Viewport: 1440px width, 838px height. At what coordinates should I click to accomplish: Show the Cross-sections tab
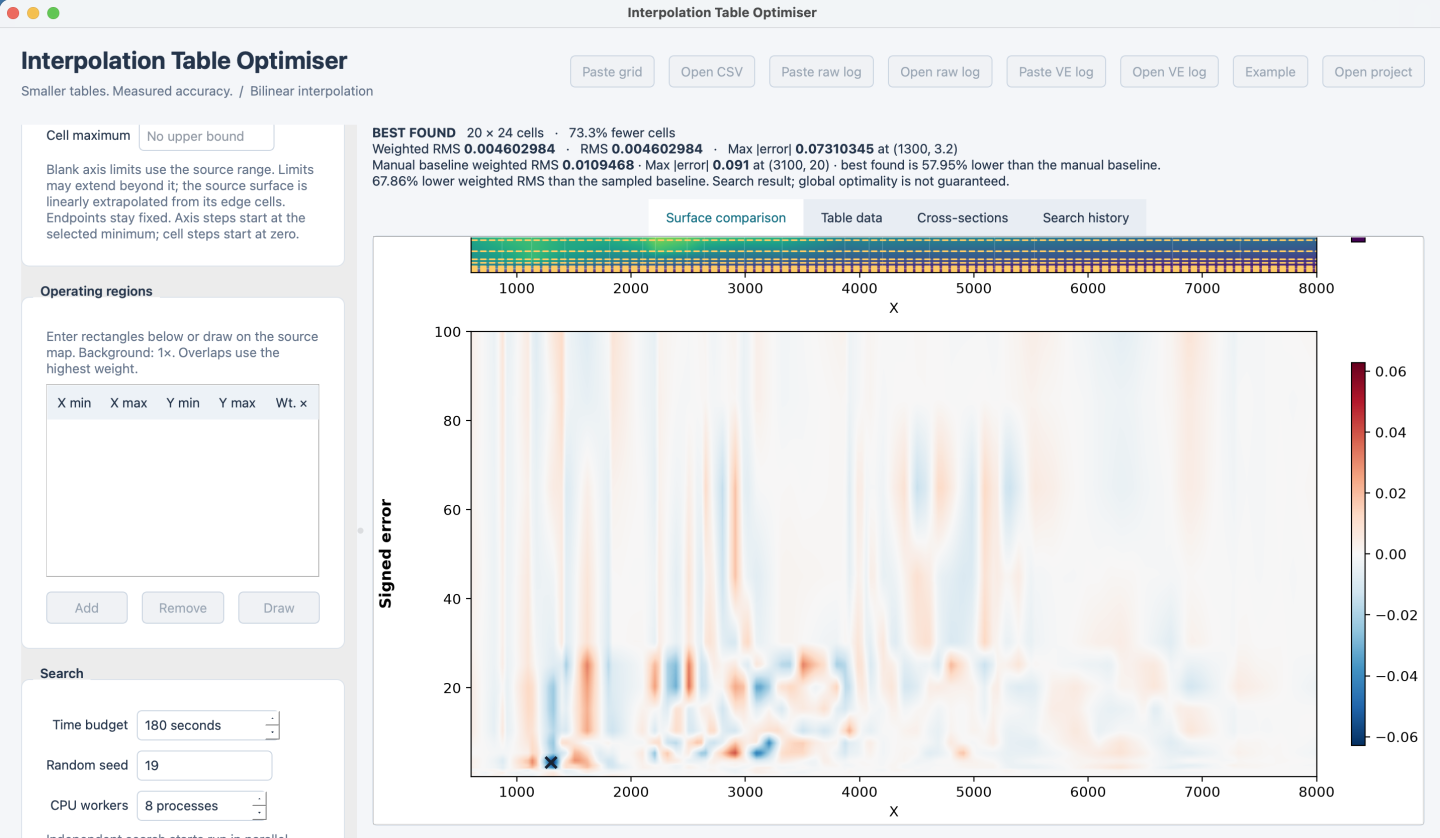coord(962,218)
